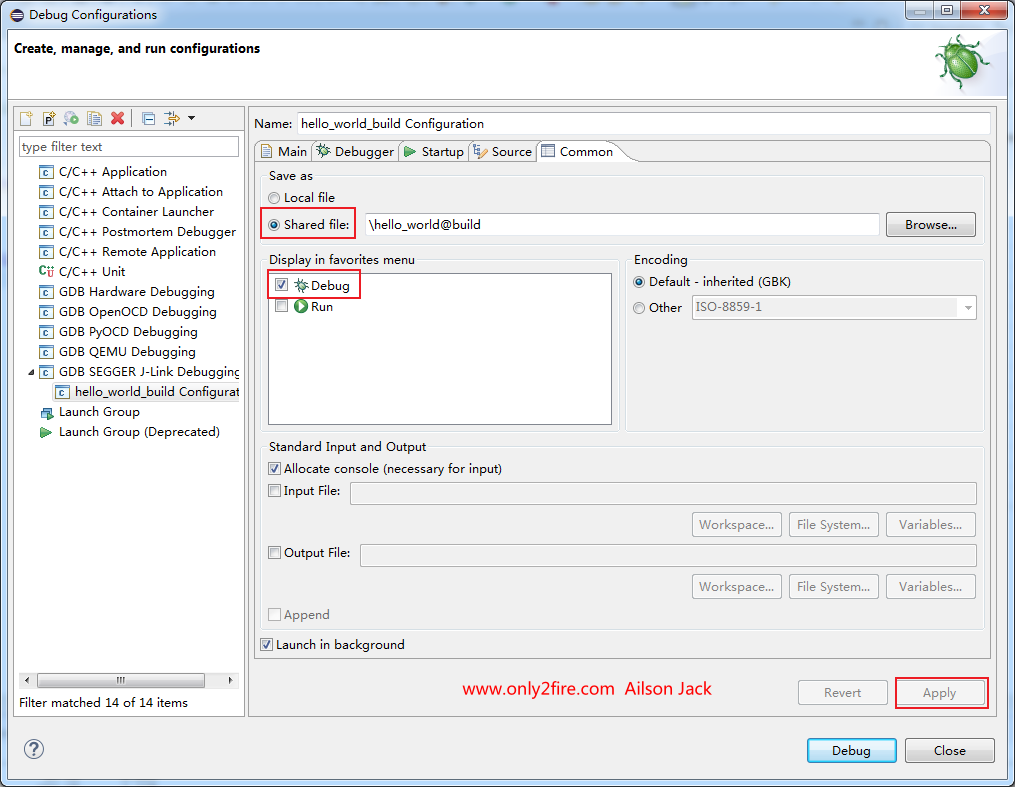The height and width of the screenshot is (787, 1015).
Task: Click Workspace... button under Input File
Action: (x=737, y=525)
